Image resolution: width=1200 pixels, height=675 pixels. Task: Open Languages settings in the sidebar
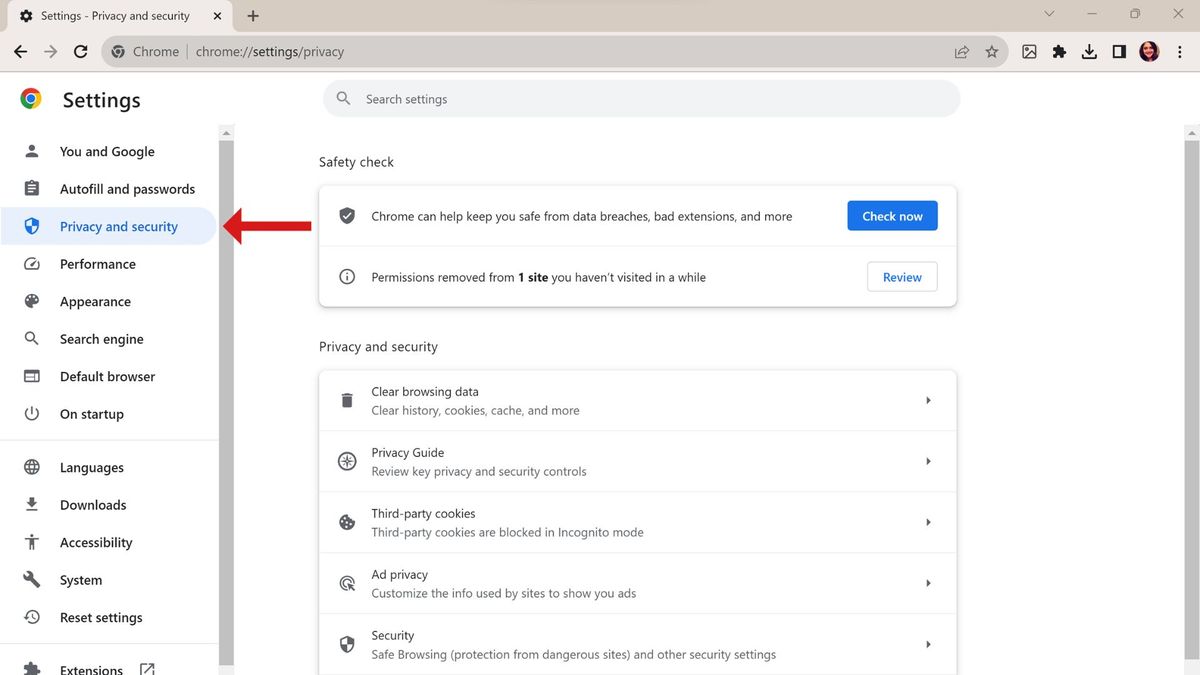click(93, 467)
